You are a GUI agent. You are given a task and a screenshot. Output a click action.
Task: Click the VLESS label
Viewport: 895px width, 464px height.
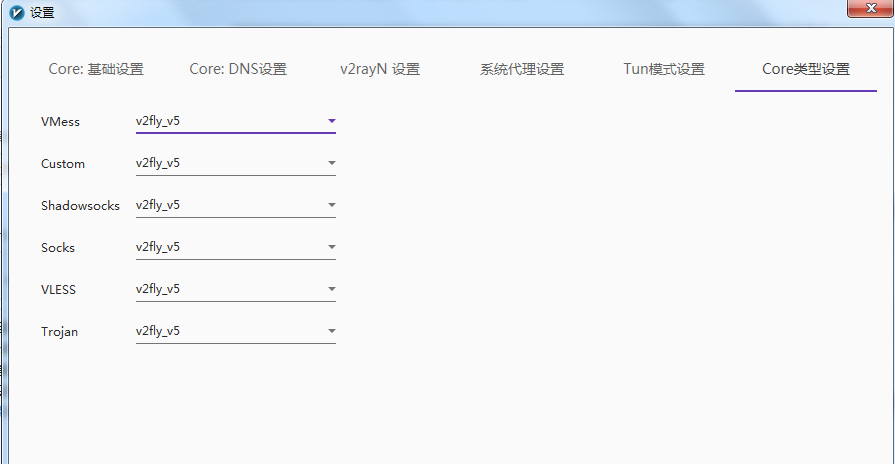click(58, 289)
